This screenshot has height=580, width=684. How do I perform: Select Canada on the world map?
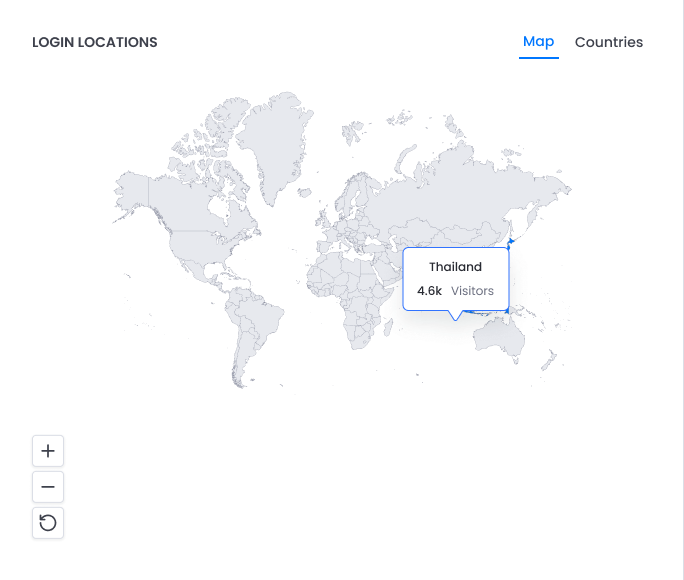click(188, 203)
